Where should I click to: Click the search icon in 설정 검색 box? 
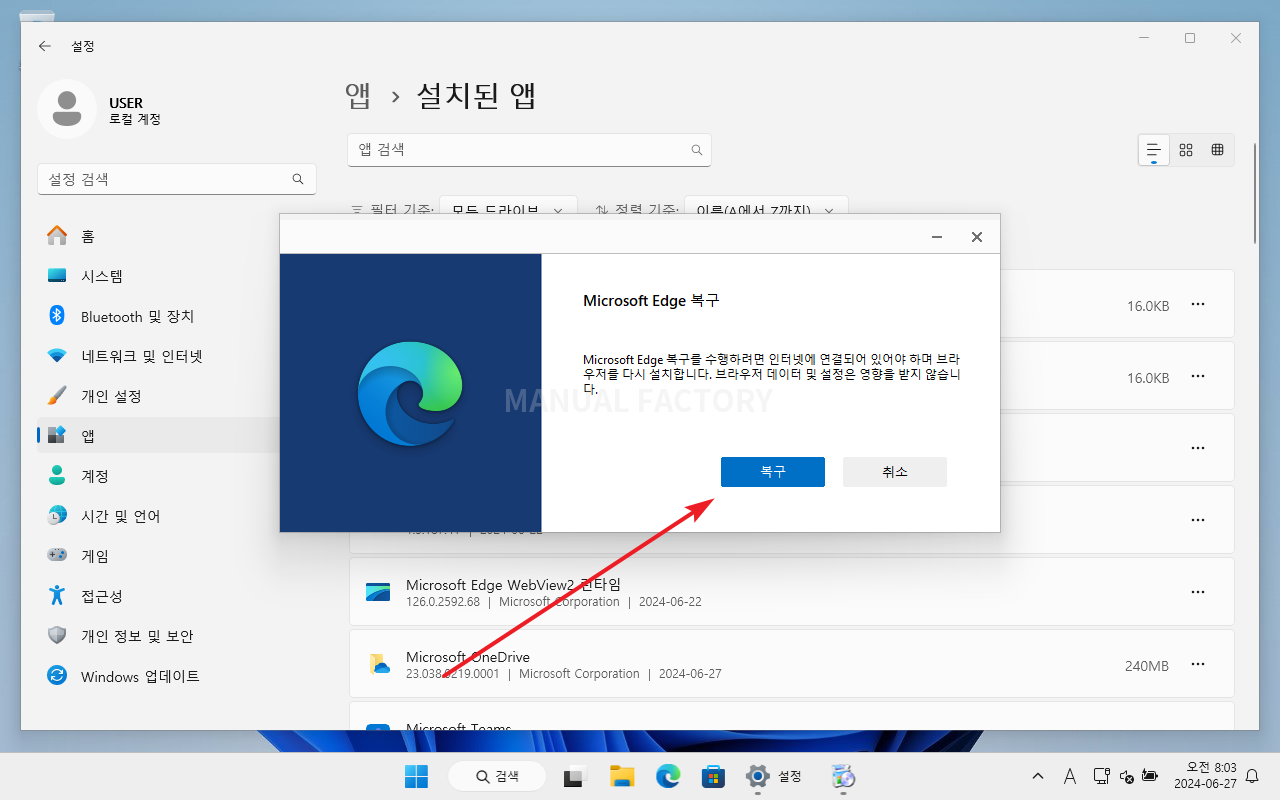[298, 180]
